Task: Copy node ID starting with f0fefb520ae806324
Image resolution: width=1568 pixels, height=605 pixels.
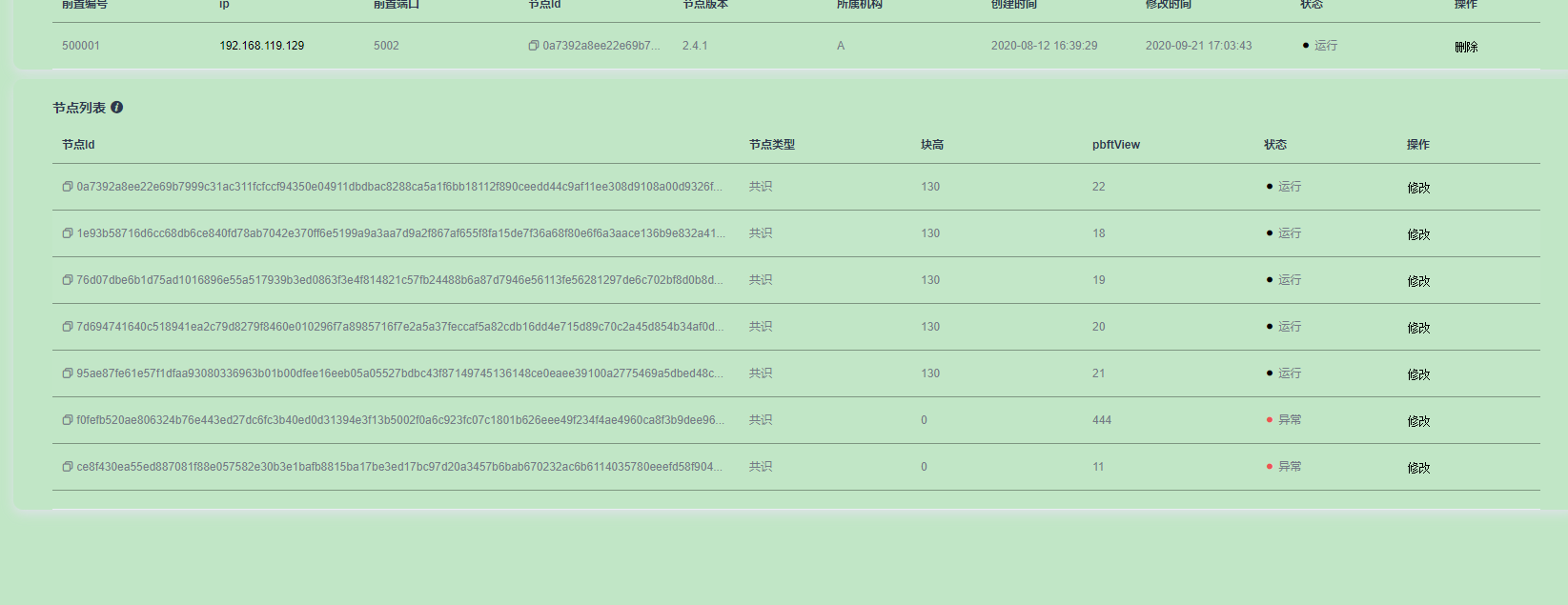Action: click(x=68, y=420)
